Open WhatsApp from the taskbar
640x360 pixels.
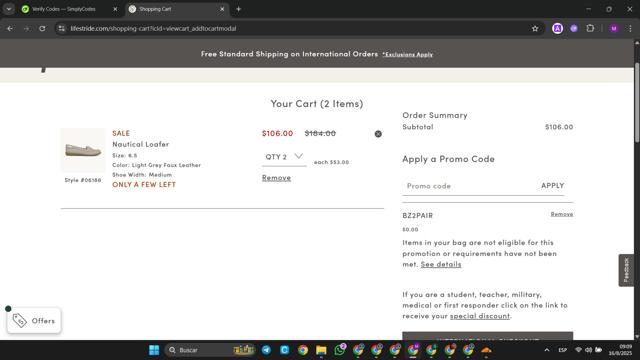tap(340, 350)
